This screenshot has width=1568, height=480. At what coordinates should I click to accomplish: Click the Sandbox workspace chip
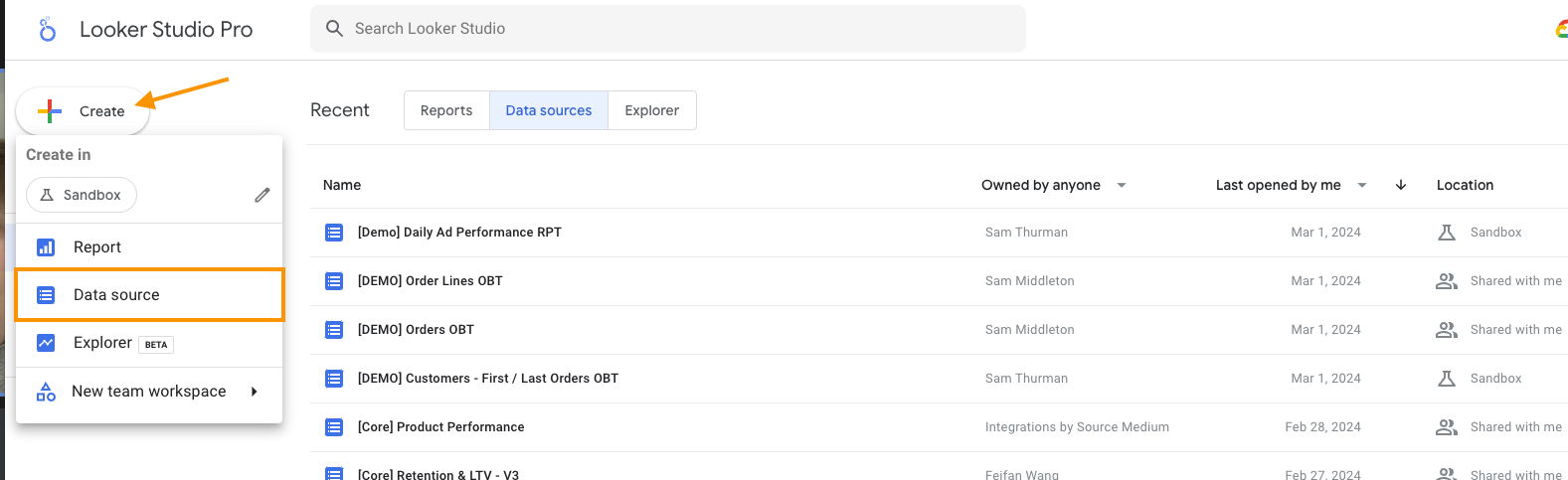click(82, 195)
